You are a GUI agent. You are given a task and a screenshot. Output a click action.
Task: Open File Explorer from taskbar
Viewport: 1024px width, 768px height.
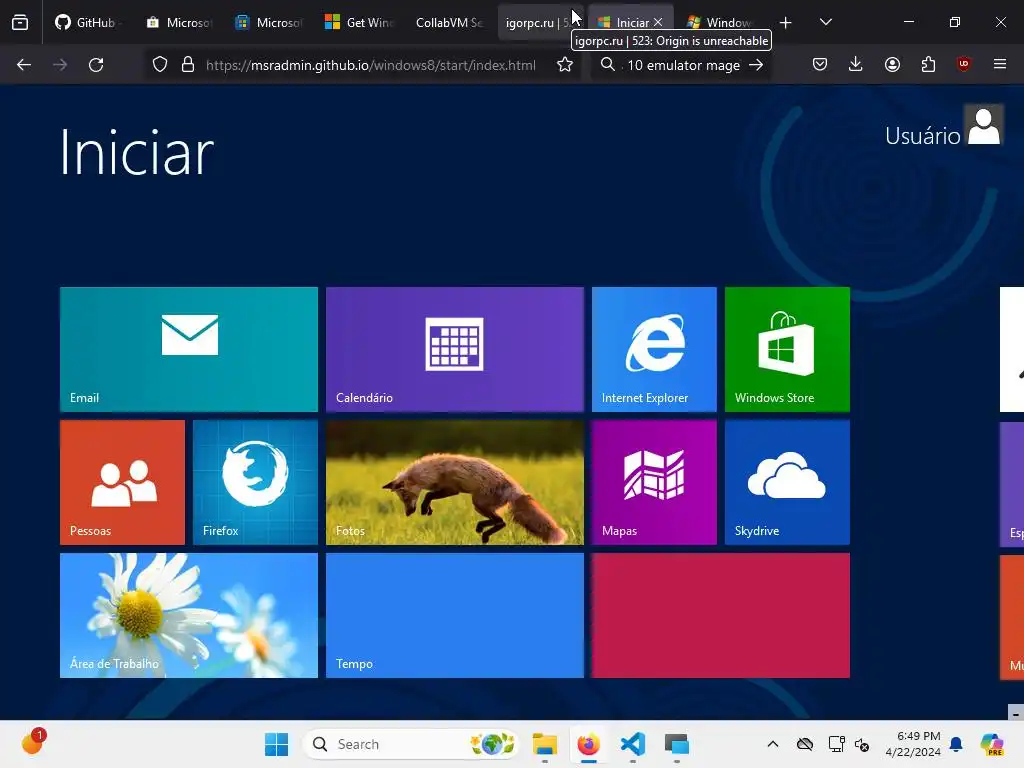pos(545,744)
